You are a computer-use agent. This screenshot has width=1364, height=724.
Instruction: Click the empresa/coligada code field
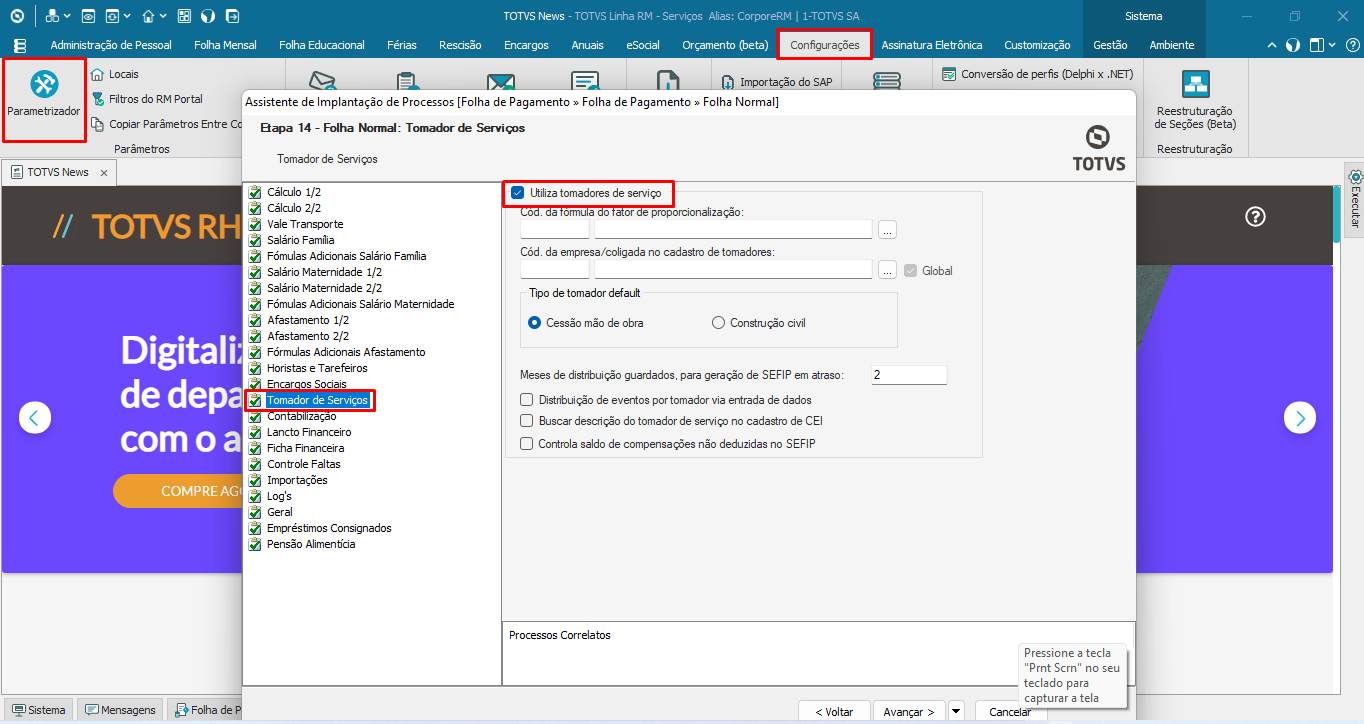(x=555, y=269)
